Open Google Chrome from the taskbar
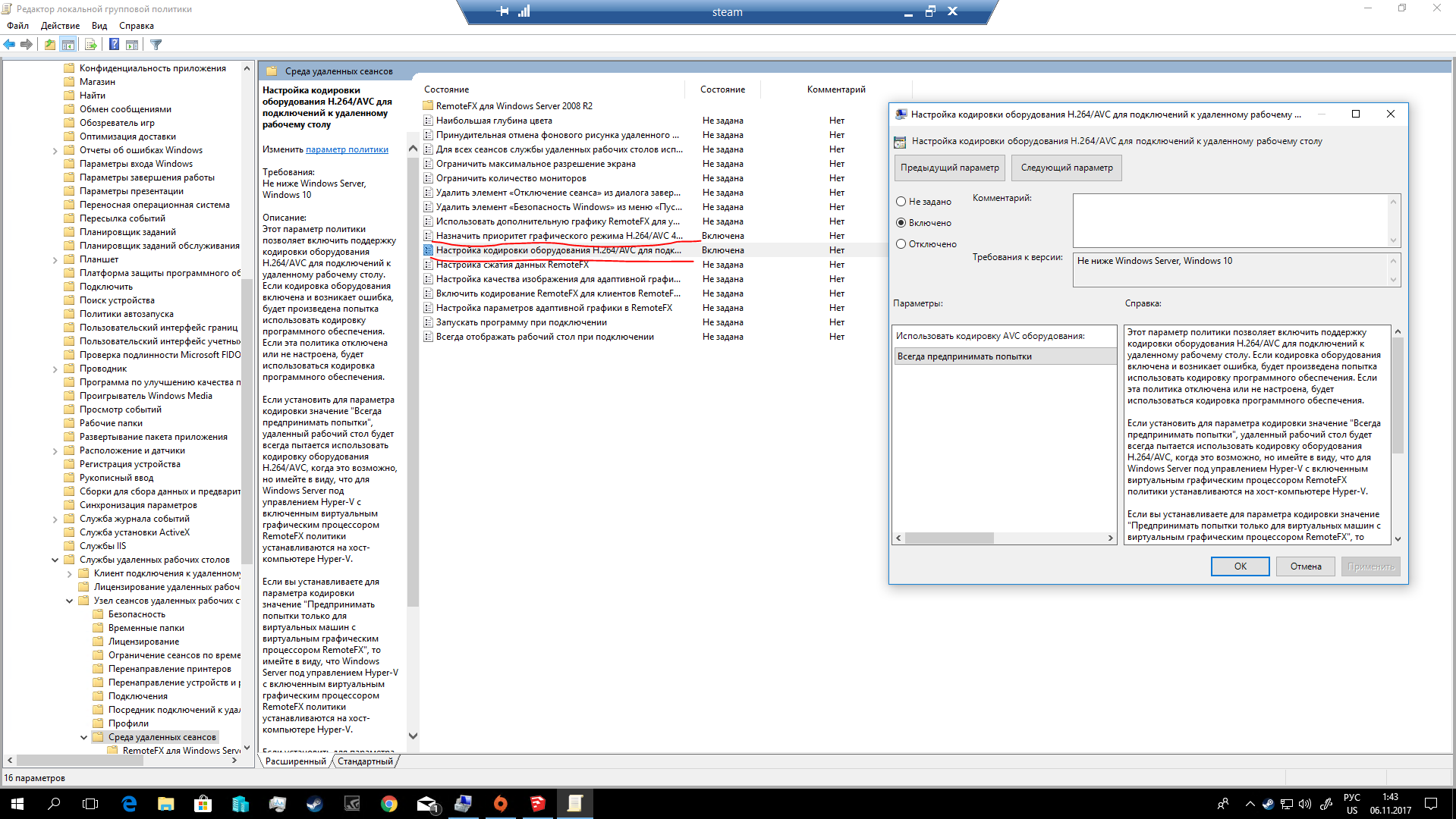Screen dimensions: 1456x819 [388, 804]
